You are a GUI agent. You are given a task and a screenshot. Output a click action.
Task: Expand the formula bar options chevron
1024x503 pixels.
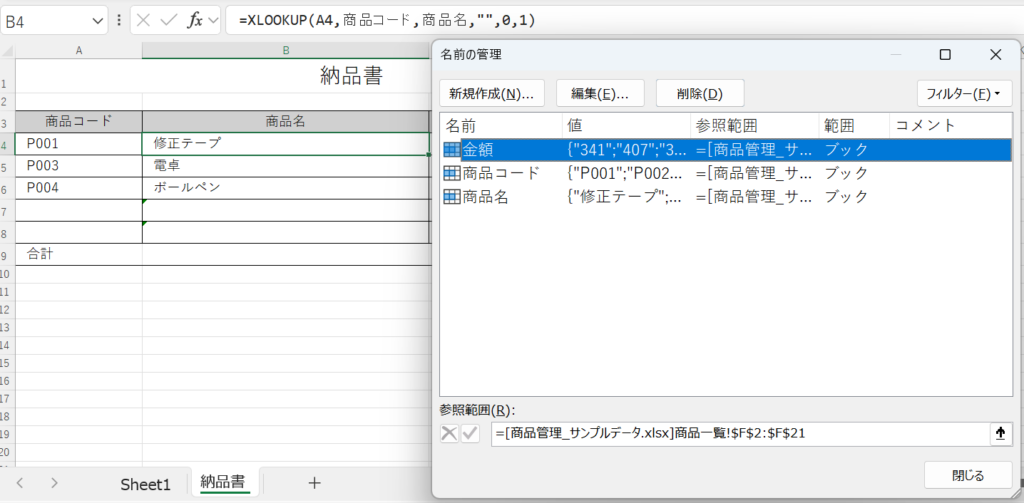(x=214, y=20)
